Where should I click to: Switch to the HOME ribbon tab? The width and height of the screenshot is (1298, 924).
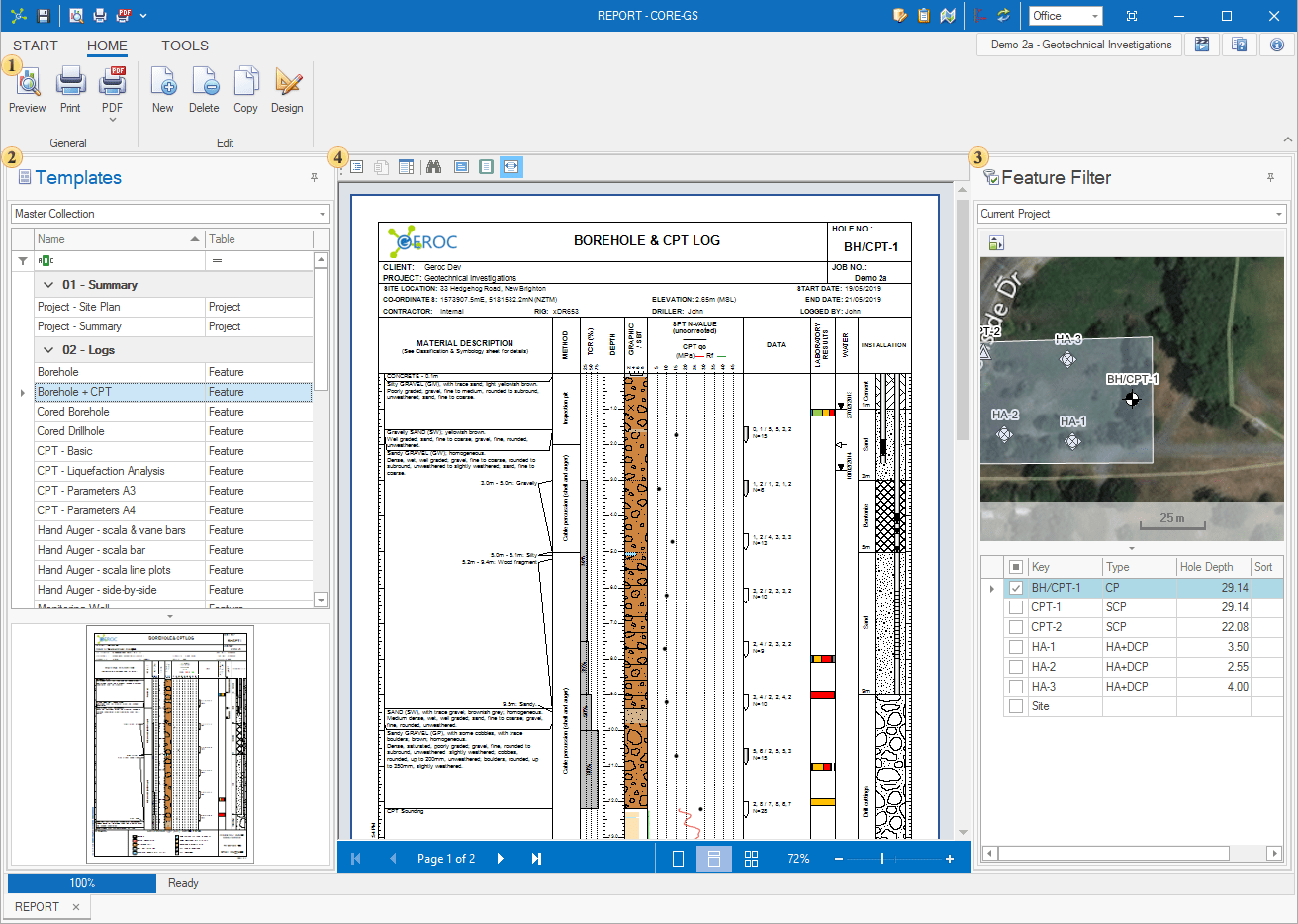107,46
